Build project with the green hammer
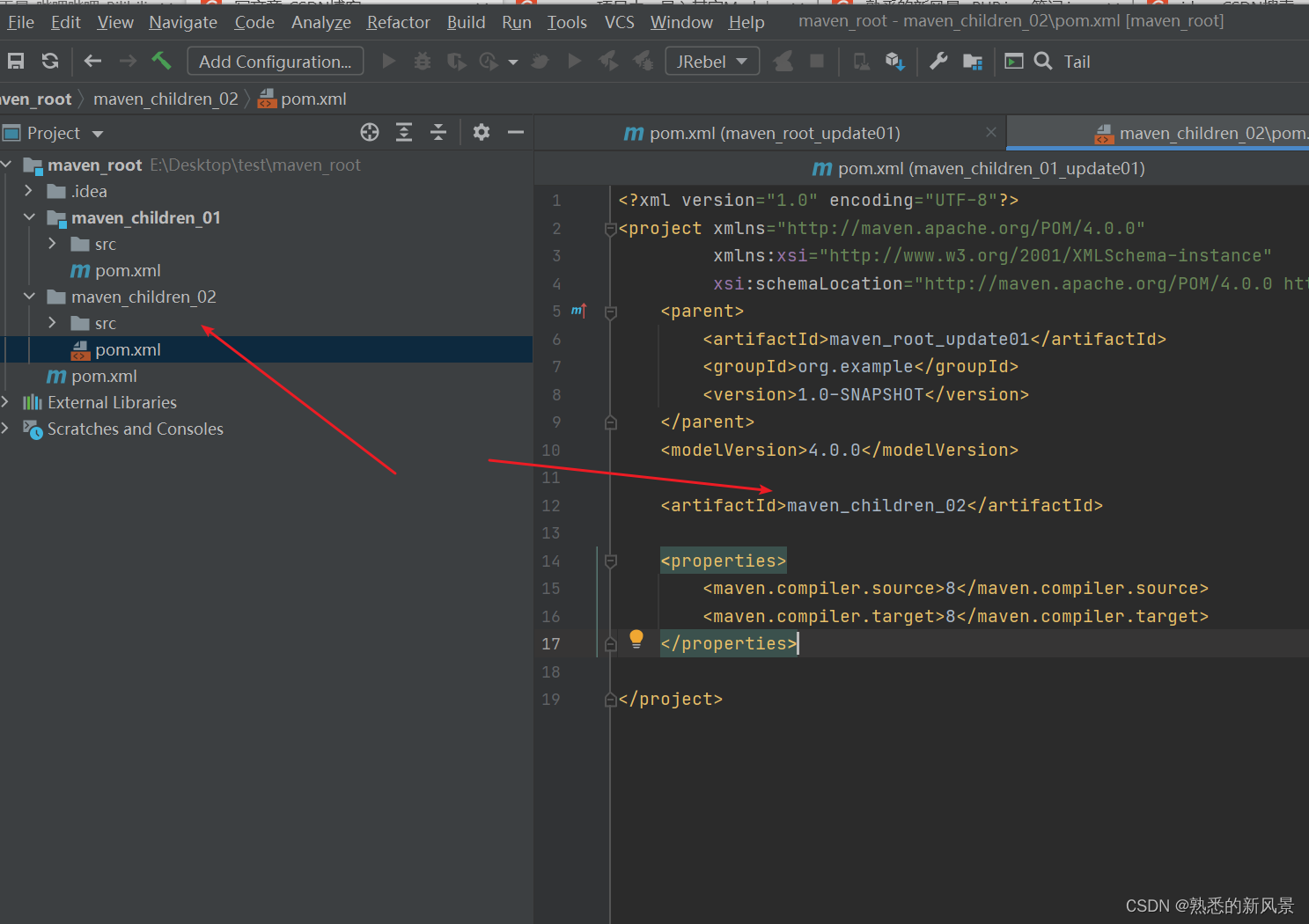Screen dimensions: 1309x924 (x=161, y=61)
